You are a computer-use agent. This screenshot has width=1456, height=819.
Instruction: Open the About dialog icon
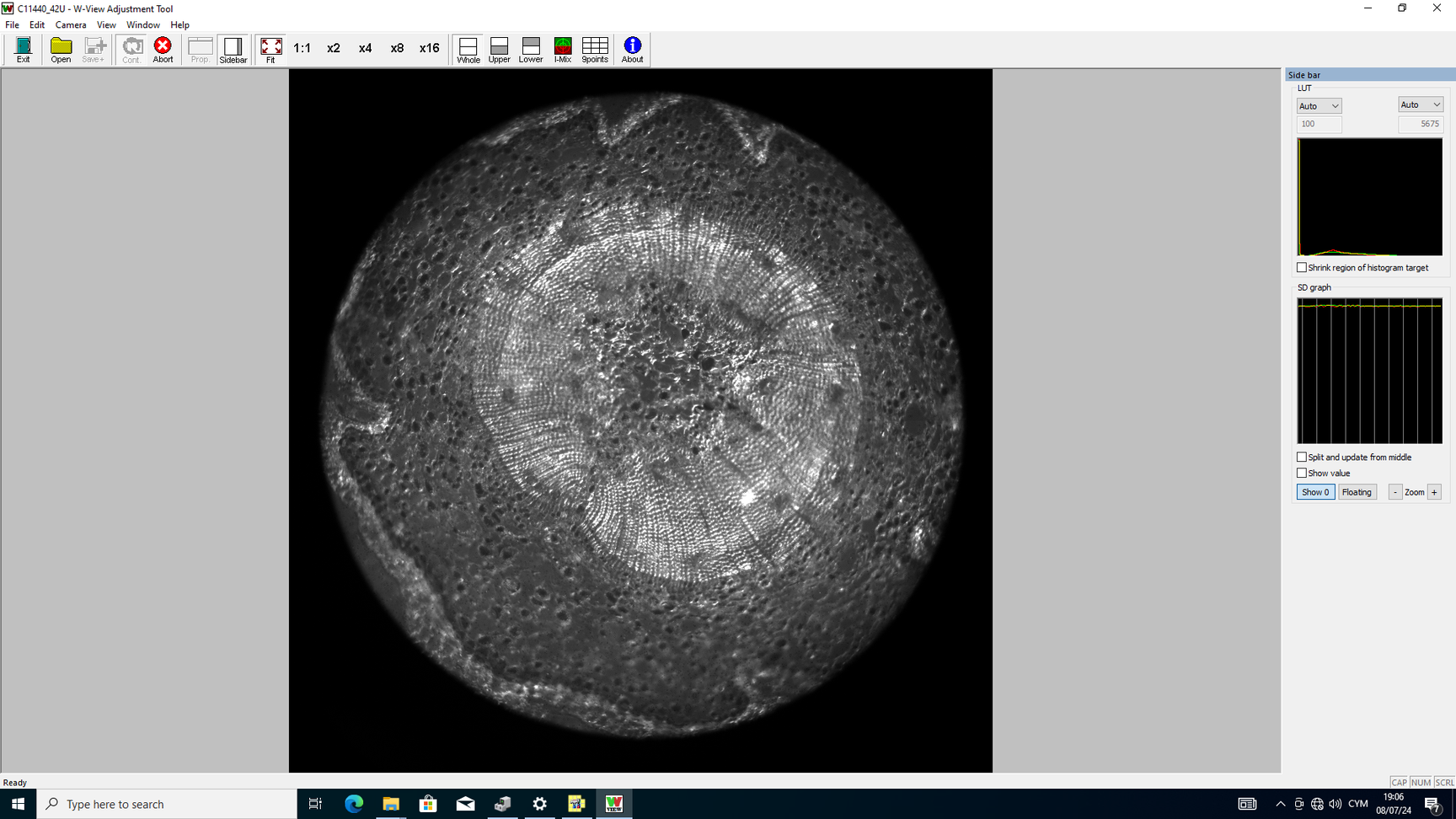point(632,50)
